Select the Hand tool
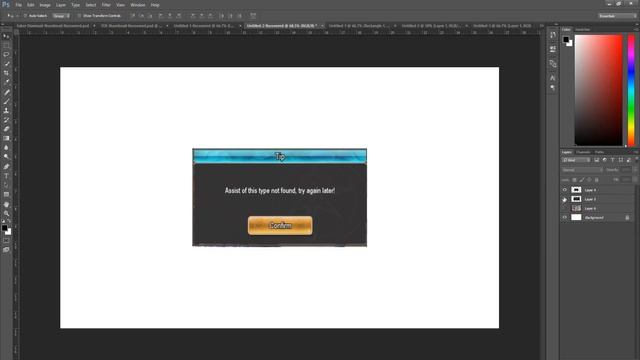Screen dimensions: 640x360 point(6,204)
